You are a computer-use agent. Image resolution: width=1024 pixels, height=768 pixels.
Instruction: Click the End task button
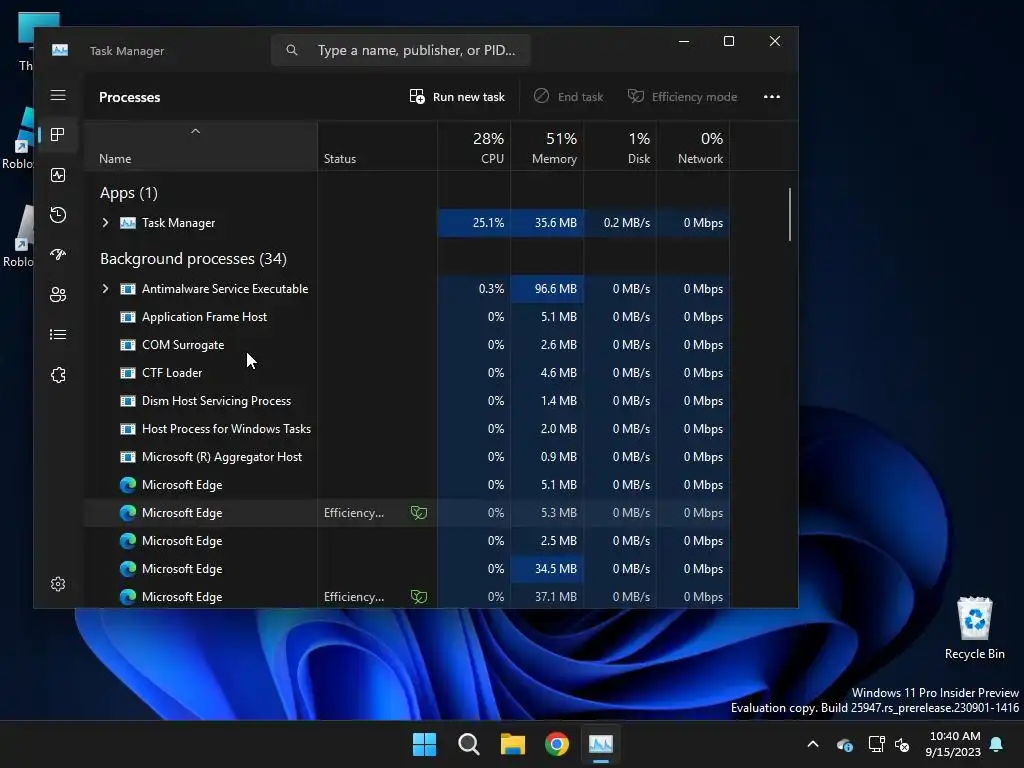click(568, 97)
